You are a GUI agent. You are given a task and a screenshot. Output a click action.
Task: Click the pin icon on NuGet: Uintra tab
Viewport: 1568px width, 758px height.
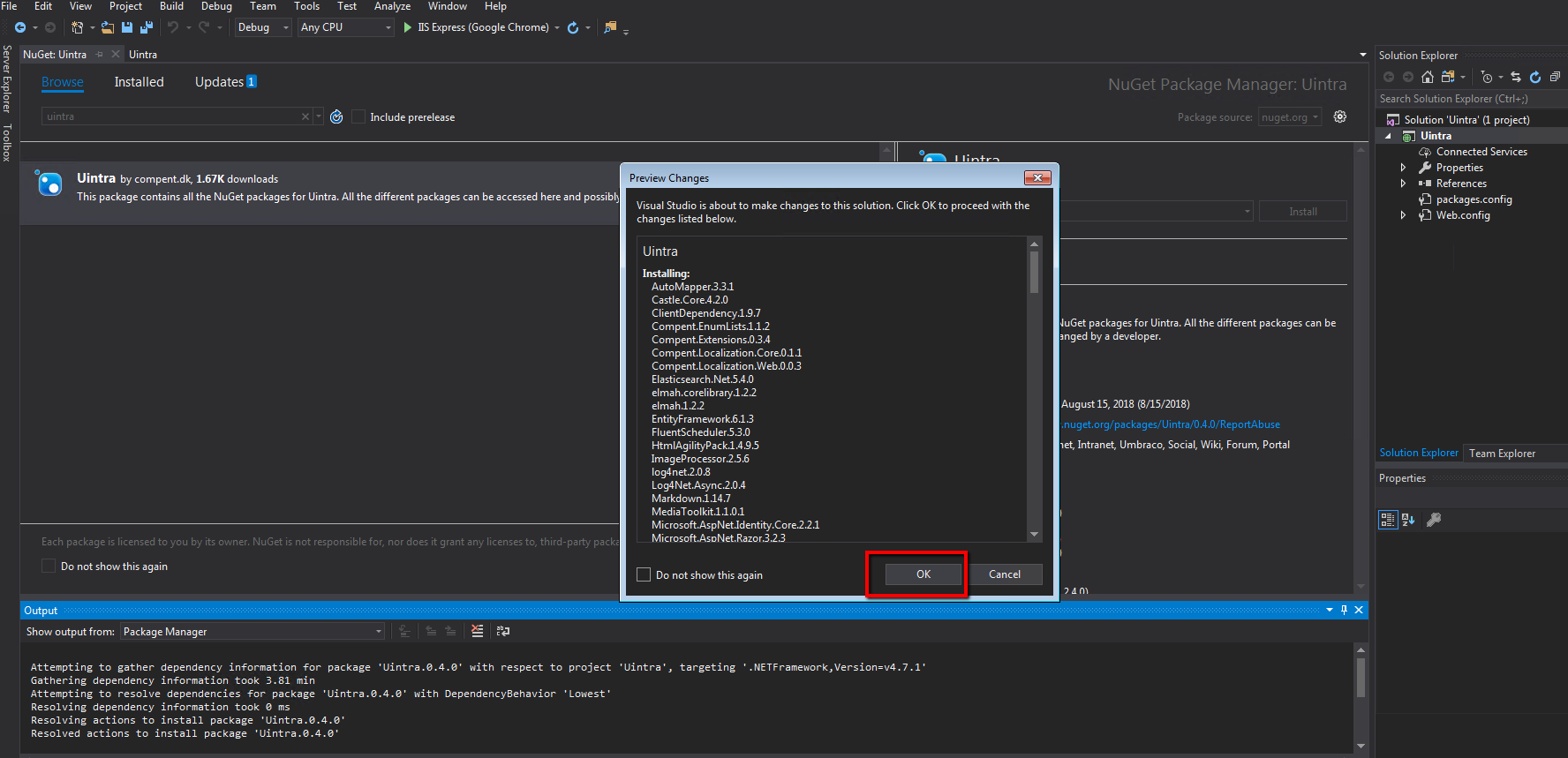(100, 55)
